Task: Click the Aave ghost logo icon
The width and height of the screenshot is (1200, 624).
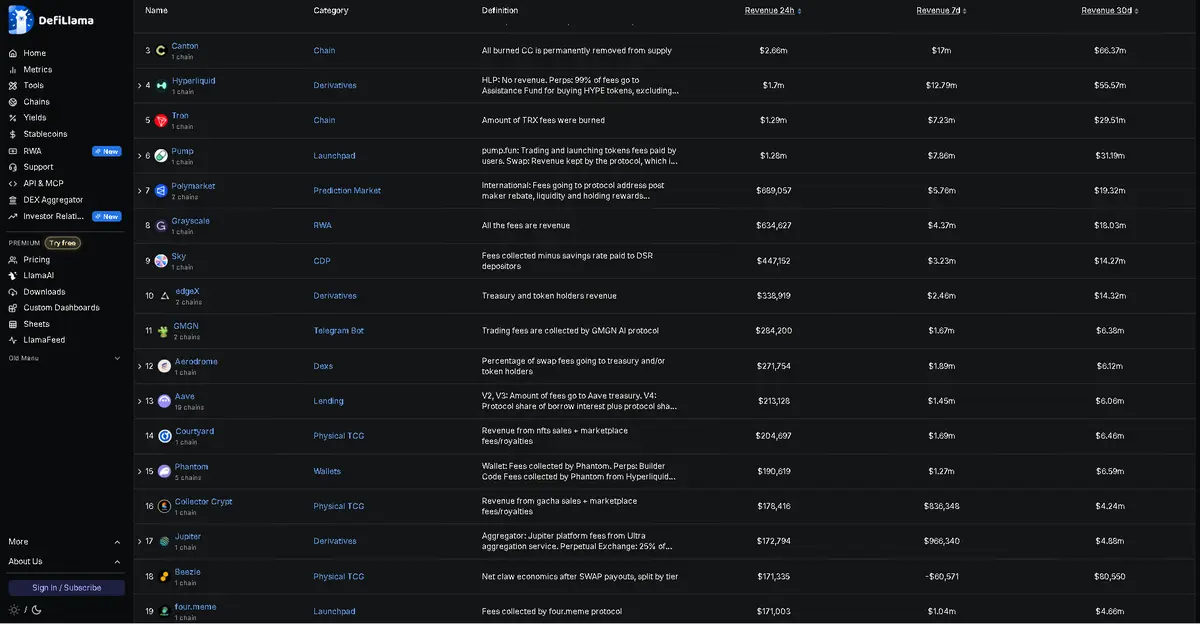Action: click(164, 401)
